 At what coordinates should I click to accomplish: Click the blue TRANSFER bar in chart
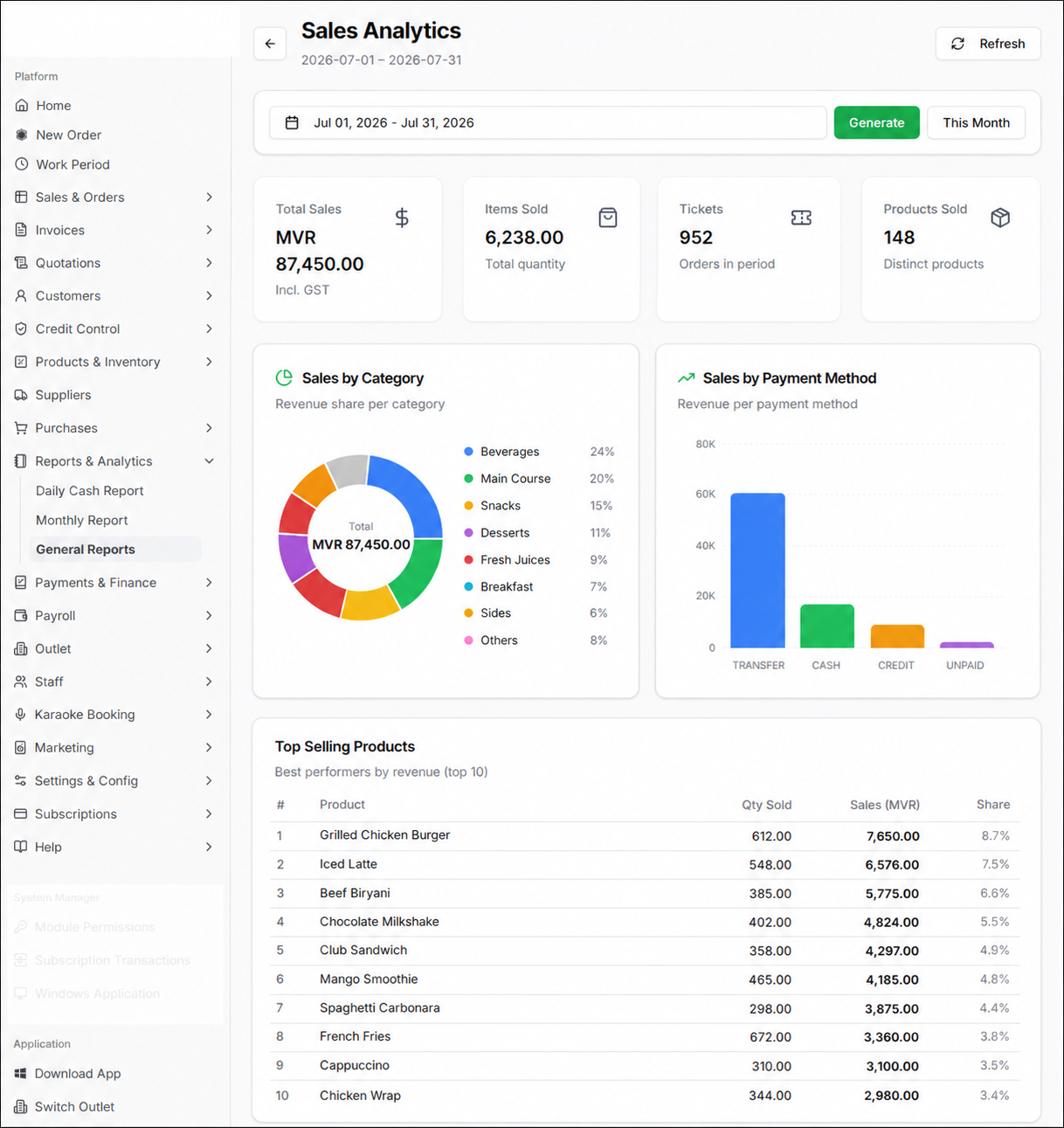pyautogui.click(x=757, y=571)
